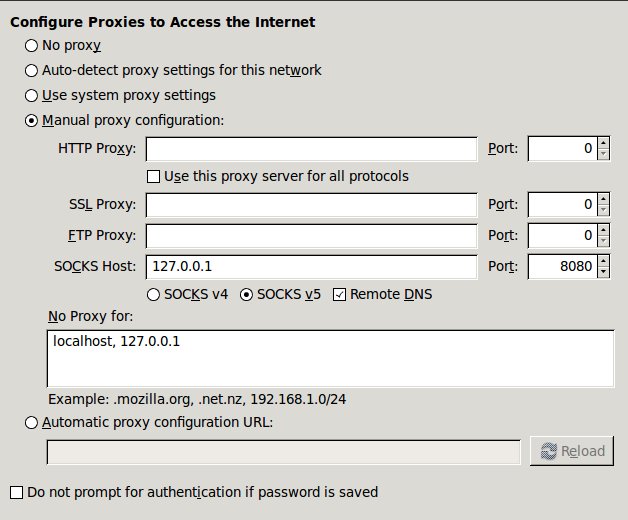
Task: Increase SSL Proxy port with up arrow
Action: [603, 199]
